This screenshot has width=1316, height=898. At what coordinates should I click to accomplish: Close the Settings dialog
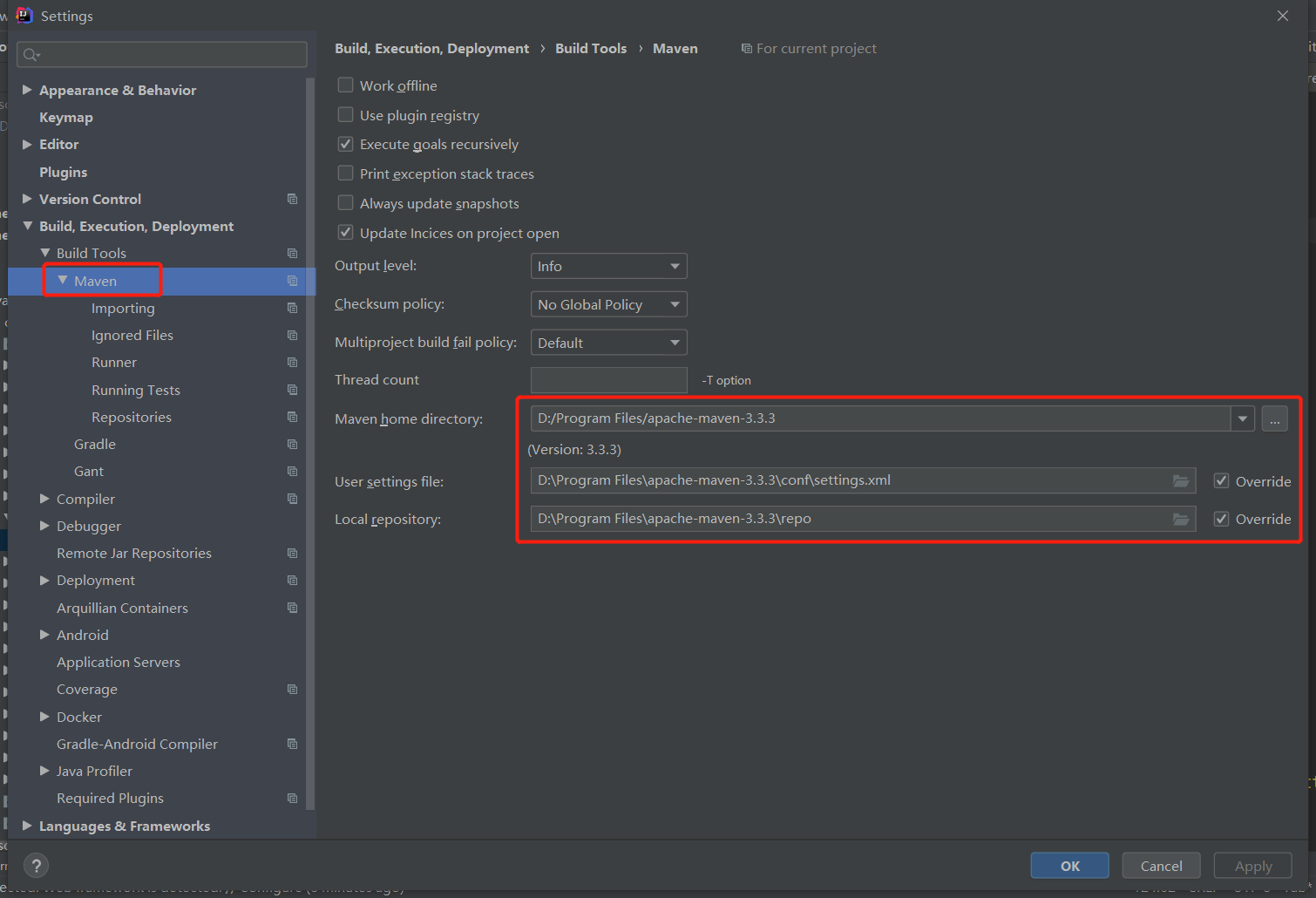click(1282, 16)
